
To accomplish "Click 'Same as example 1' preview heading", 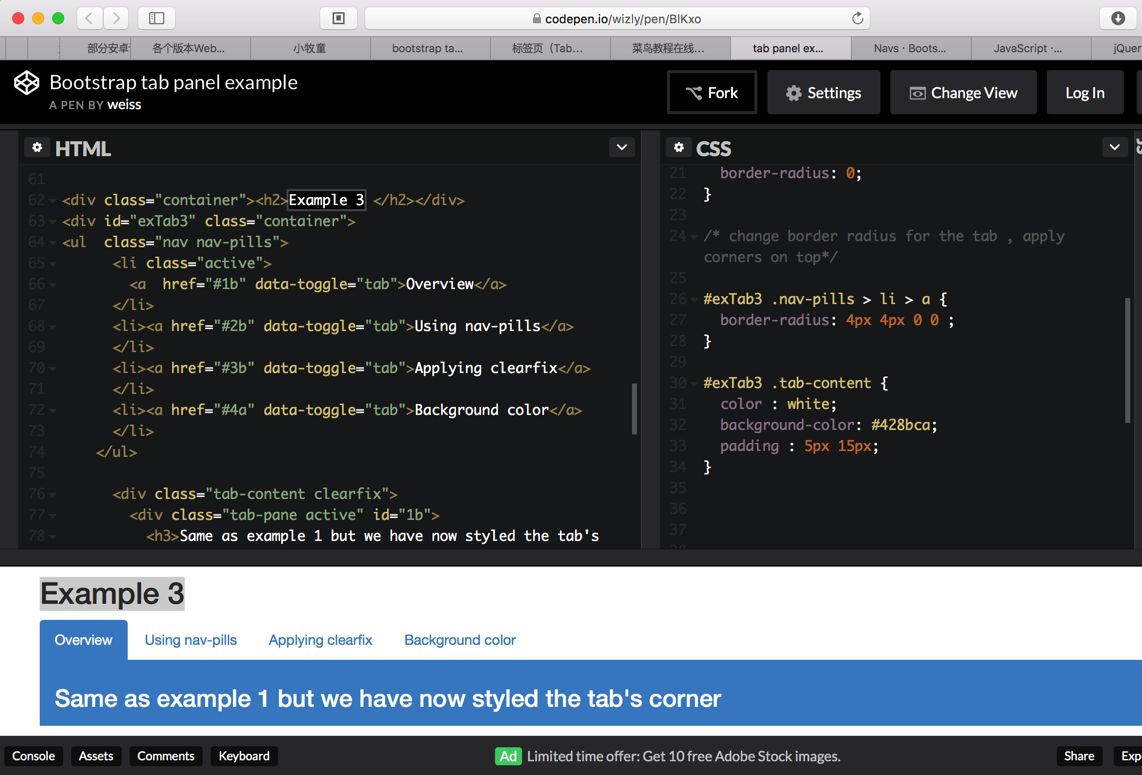I will (387, 699).
